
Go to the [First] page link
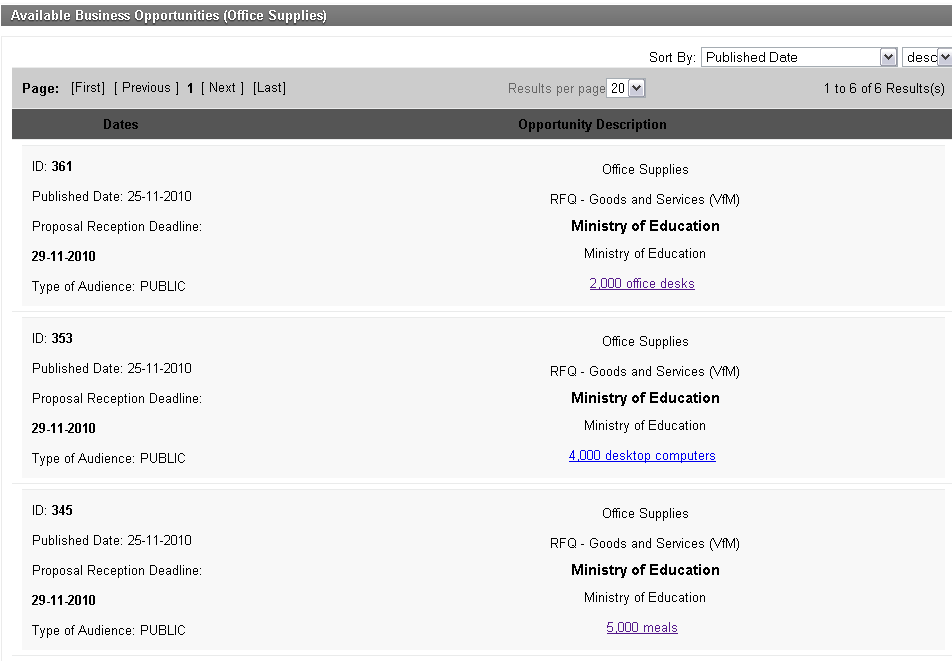(88, 88)
